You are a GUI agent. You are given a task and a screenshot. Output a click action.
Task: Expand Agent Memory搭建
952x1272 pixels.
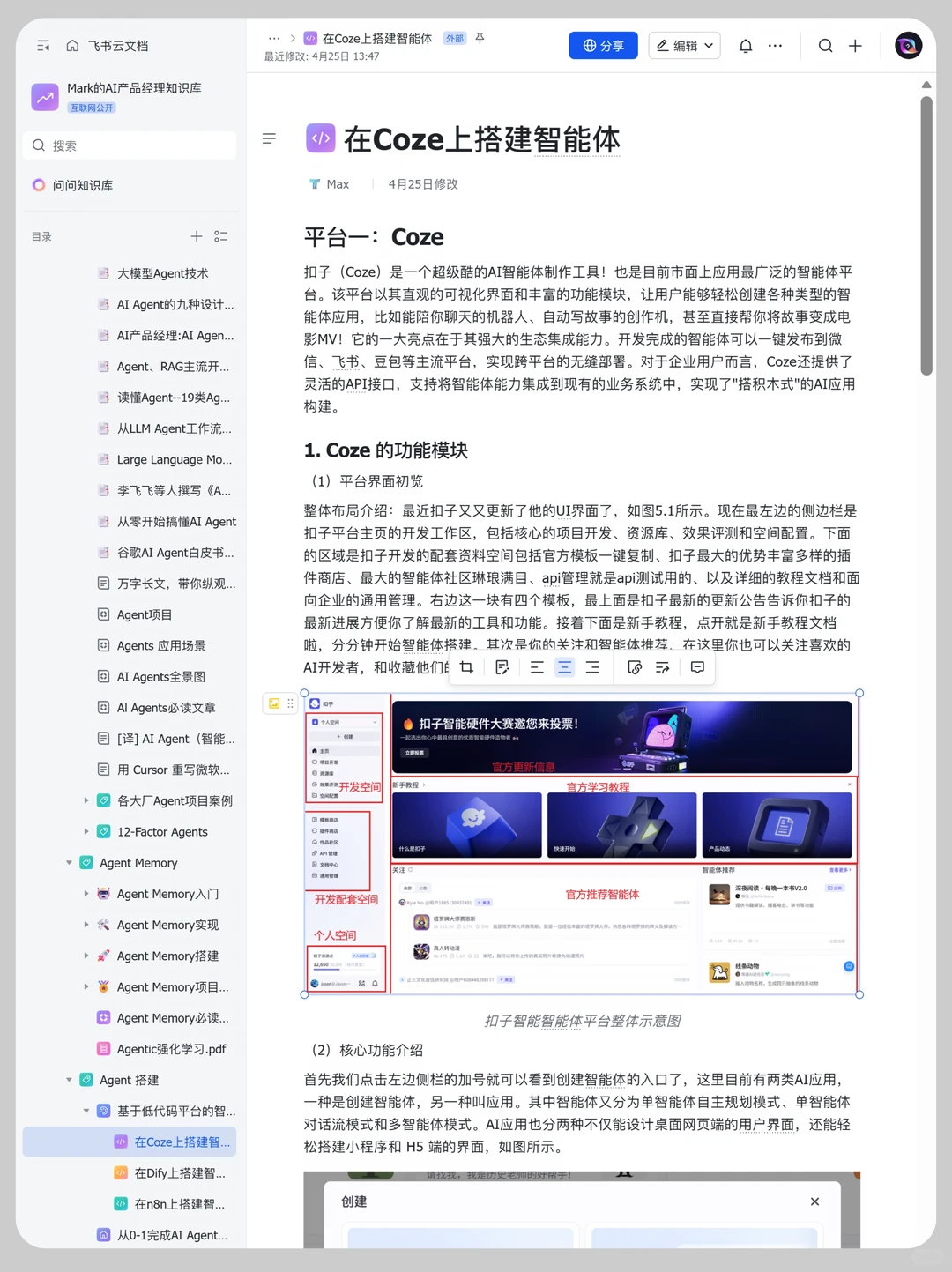click(86, 956)
